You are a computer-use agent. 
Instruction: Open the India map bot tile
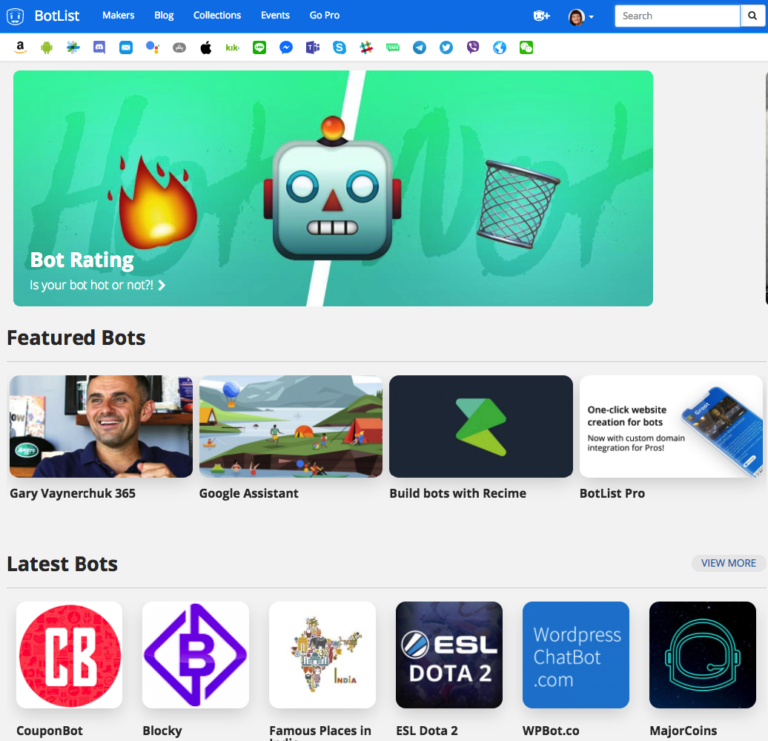click(322, 655)
